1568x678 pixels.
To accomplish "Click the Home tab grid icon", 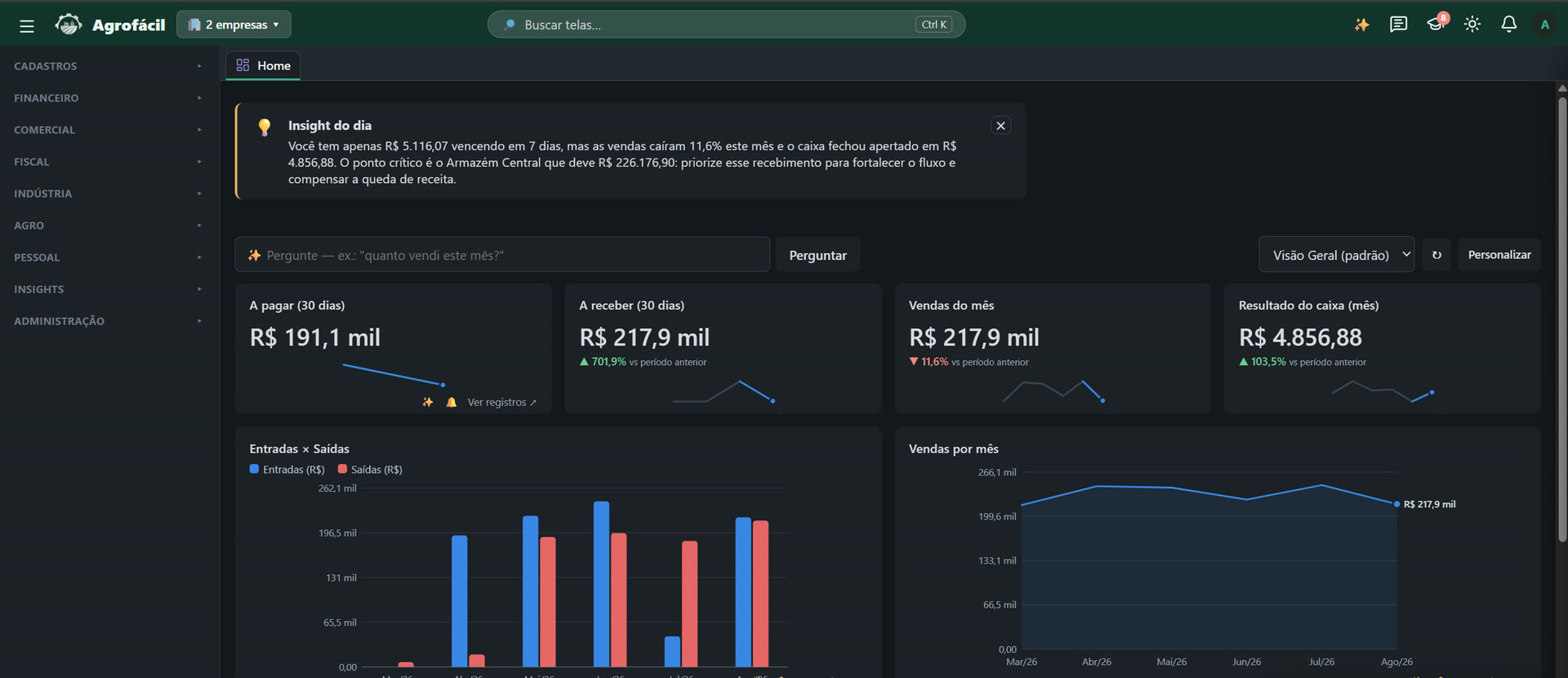I will (243, 65).
